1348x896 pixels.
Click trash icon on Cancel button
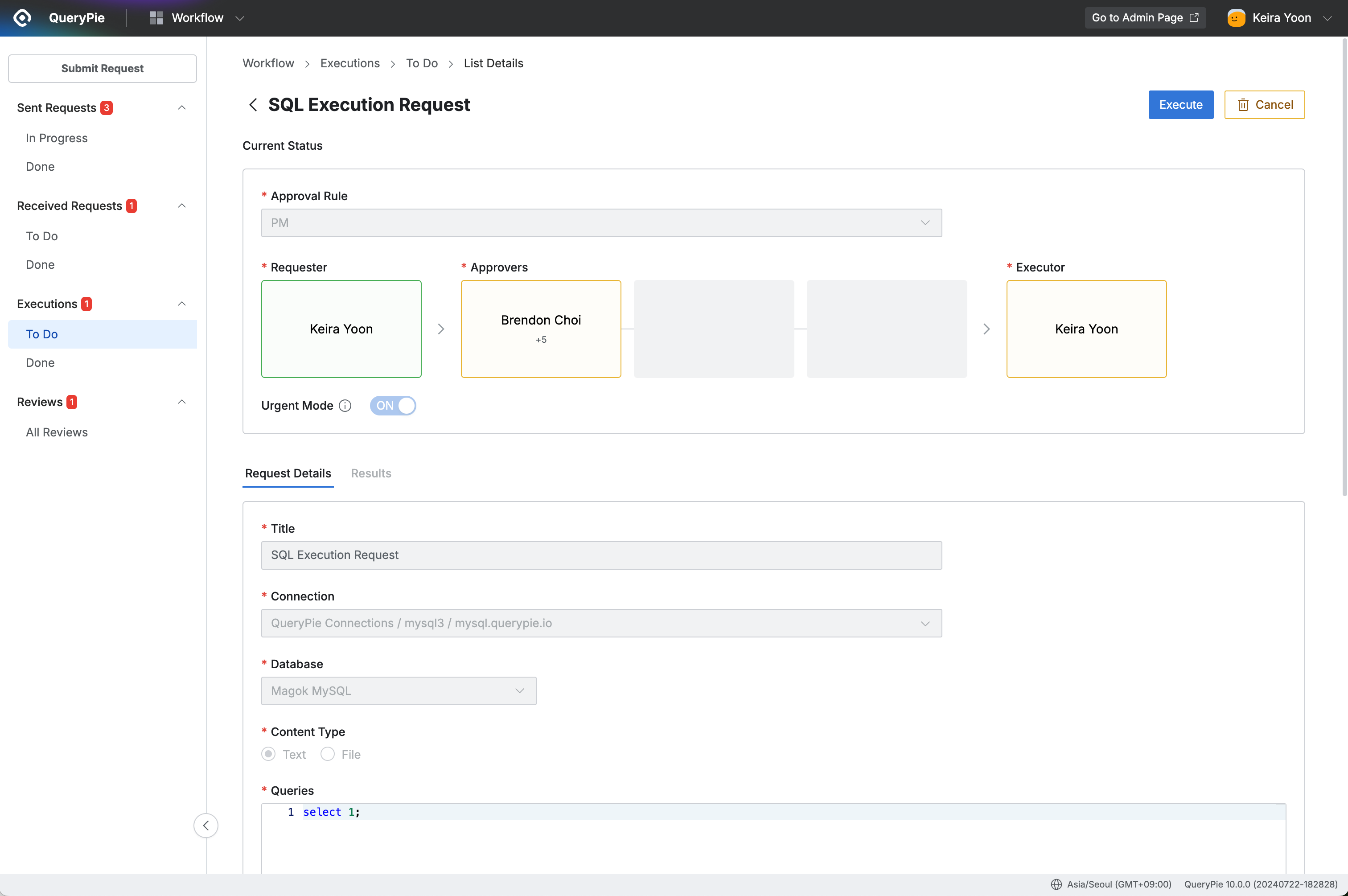click(x=1243, y=105)
